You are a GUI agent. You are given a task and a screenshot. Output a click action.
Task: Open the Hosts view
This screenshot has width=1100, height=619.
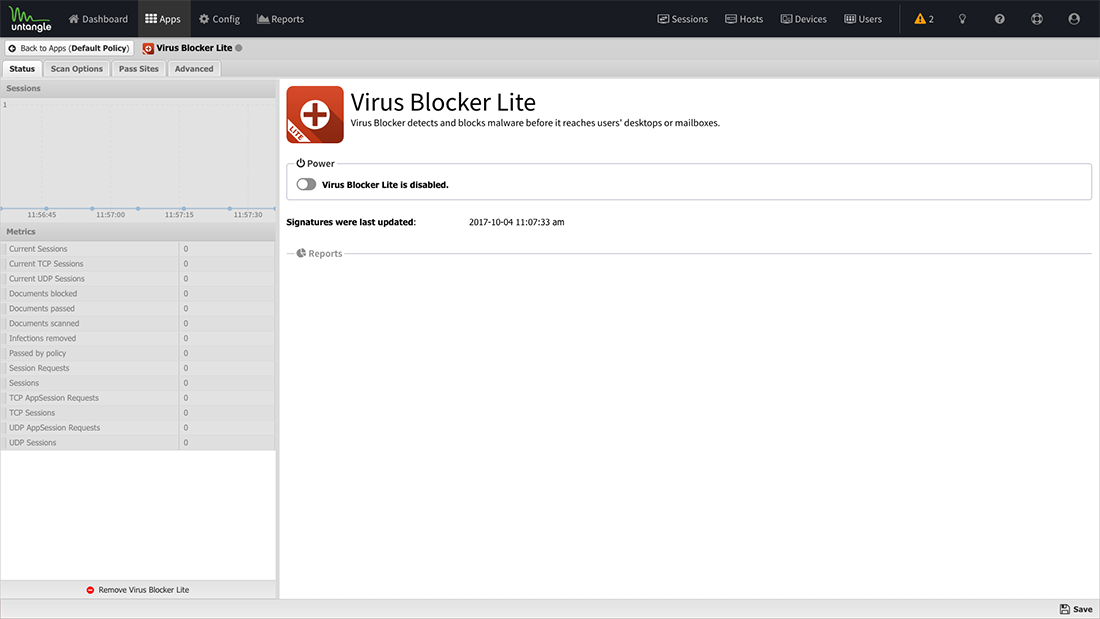744,19
